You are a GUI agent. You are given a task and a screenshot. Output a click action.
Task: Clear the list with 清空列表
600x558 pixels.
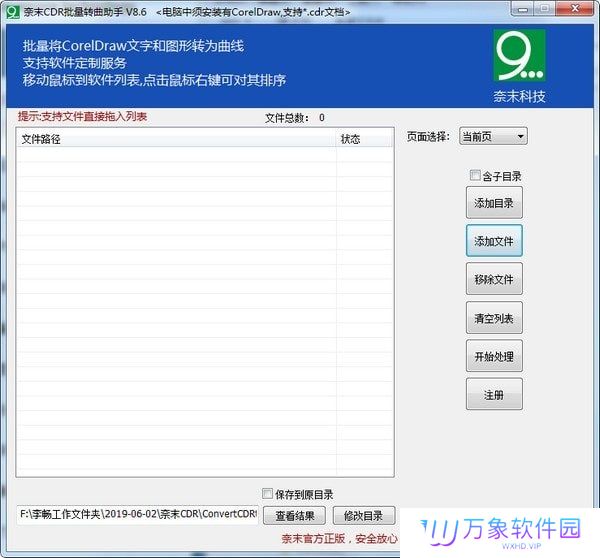click(x=494, y=318)
